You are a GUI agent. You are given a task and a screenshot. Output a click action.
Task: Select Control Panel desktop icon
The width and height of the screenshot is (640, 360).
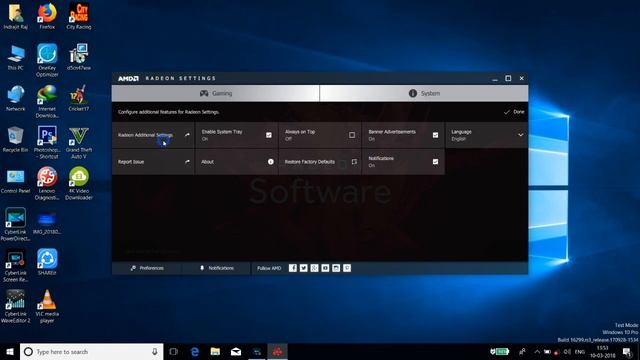pyautogui.click(x=16, y=181)
